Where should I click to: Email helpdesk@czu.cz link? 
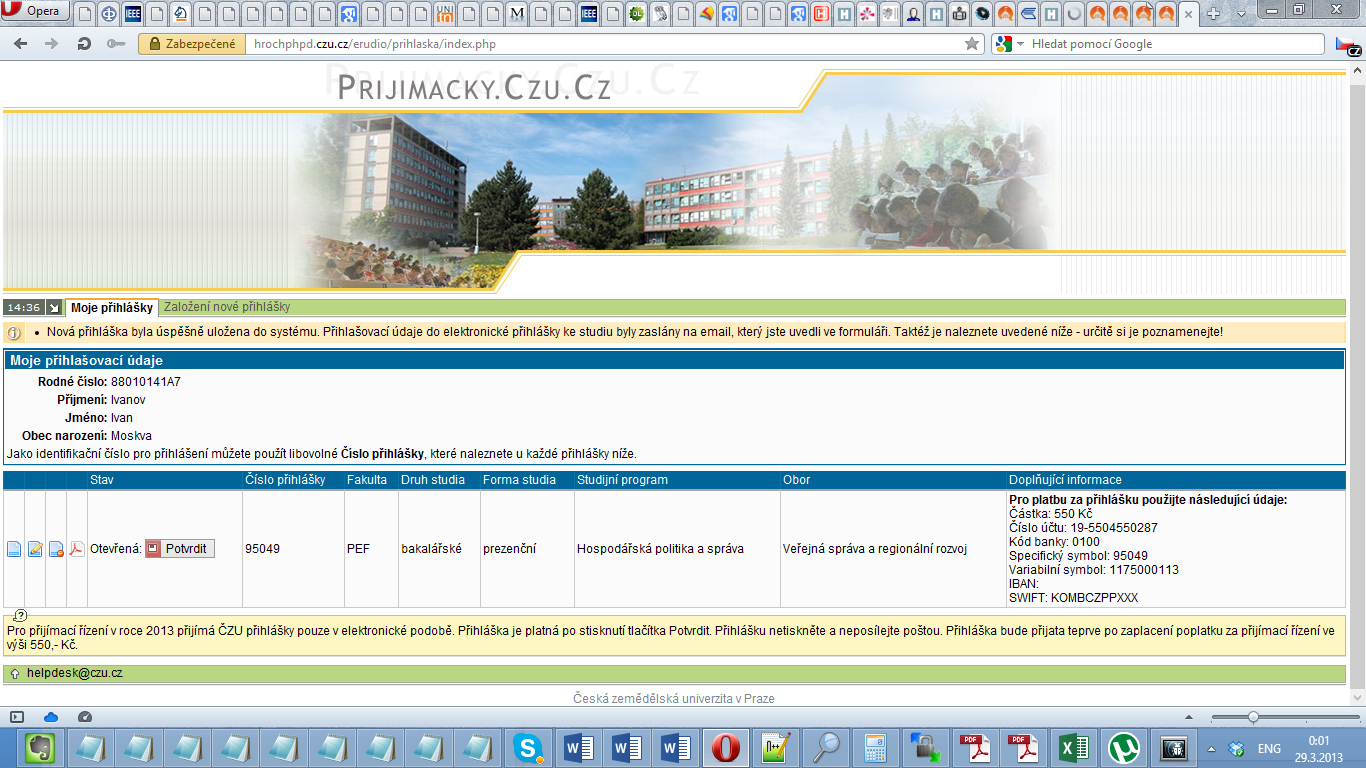[74, 674]
